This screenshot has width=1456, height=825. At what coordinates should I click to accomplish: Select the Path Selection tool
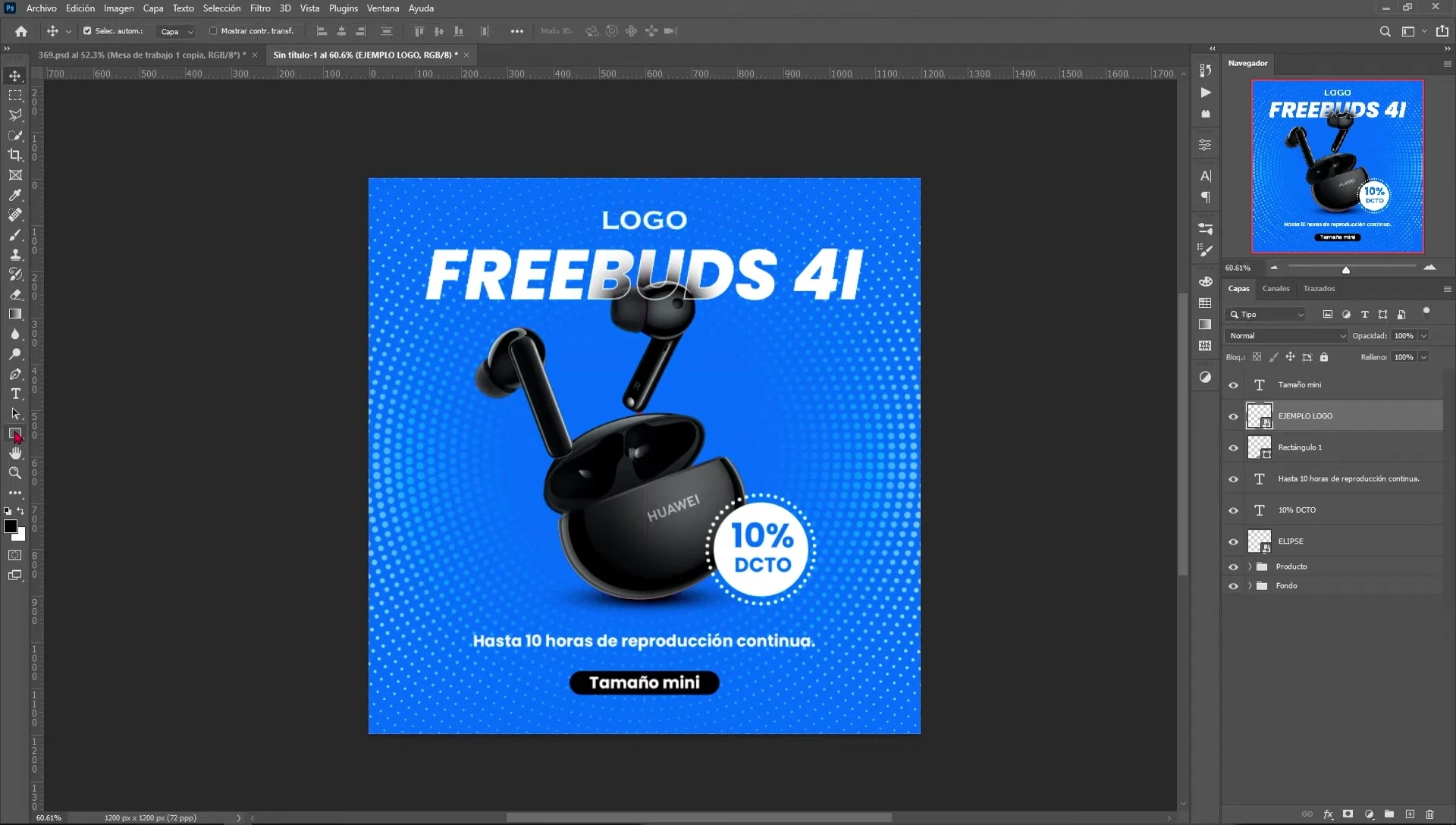(x=15, y=414)
